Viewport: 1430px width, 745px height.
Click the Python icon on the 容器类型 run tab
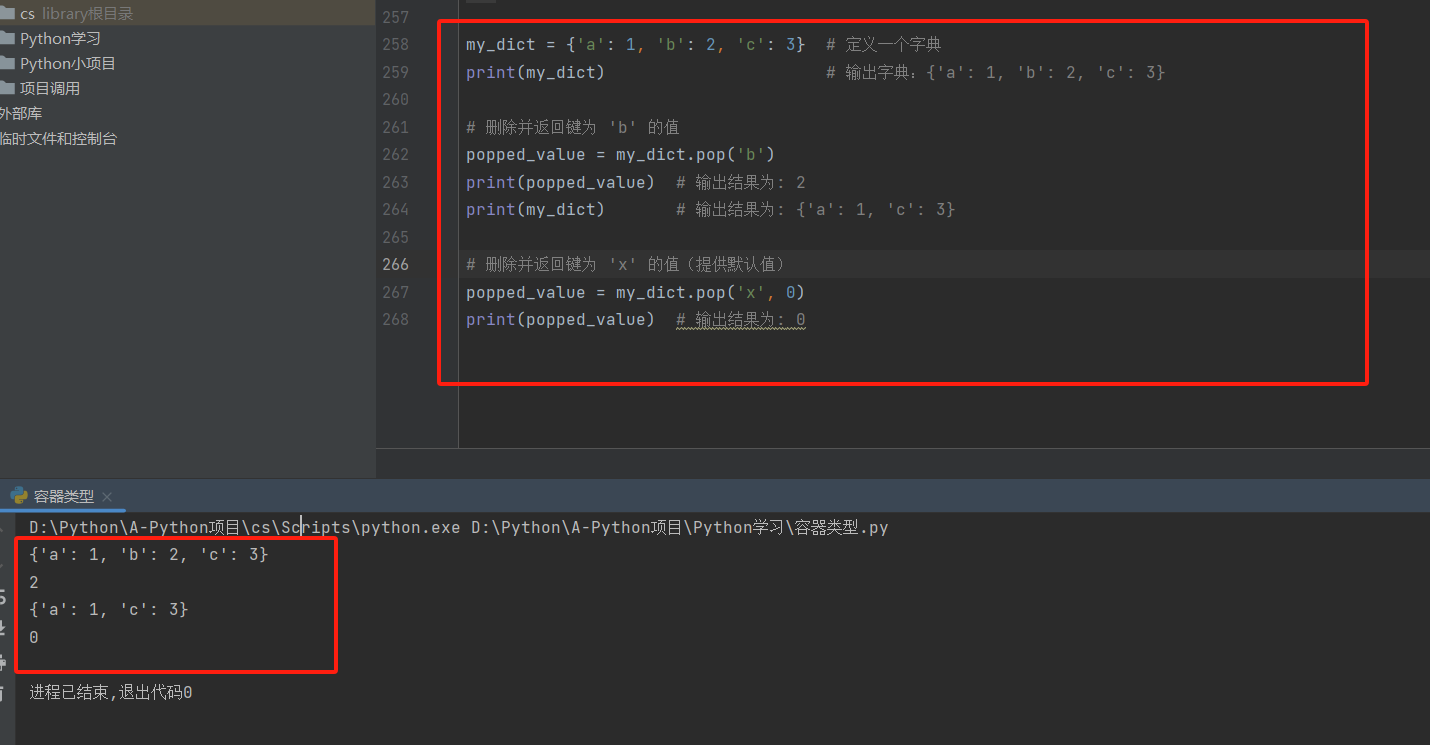pyautogui.click(x=19, y=495)
